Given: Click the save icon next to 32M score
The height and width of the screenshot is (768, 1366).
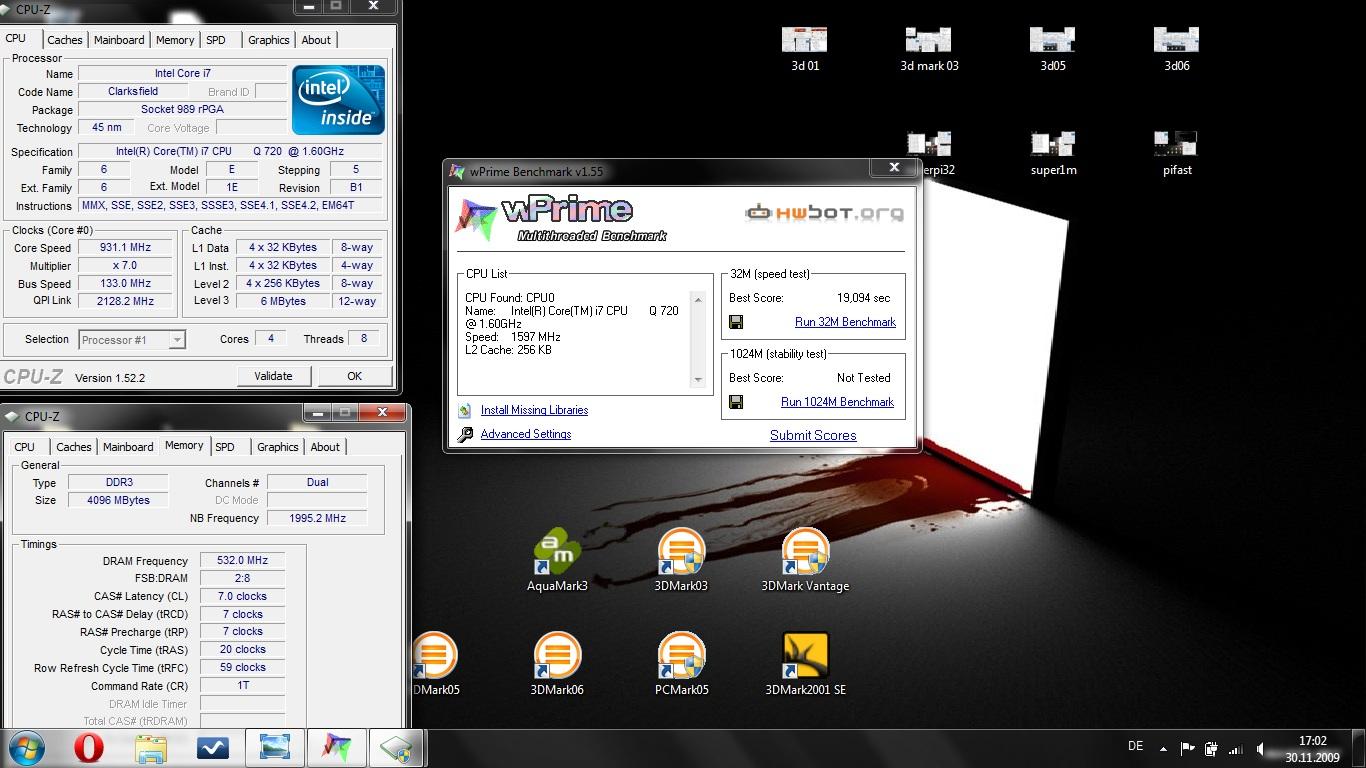Looking at the screenshot, I should pyautogui.click(x=736, y=322).
